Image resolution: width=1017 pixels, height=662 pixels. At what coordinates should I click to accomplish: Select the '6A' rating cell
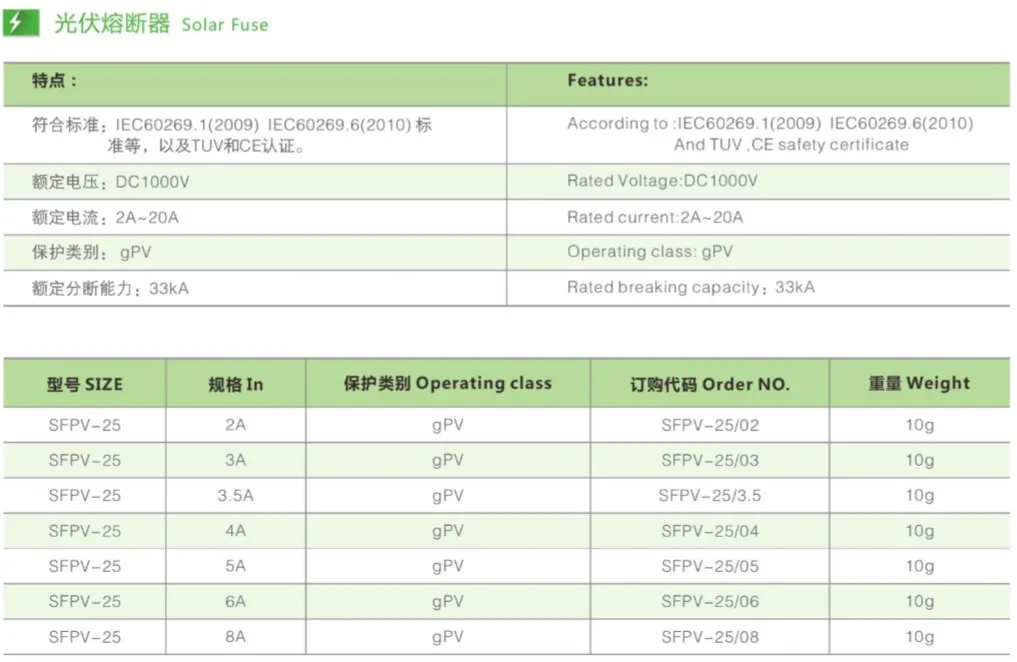(236, 602)
